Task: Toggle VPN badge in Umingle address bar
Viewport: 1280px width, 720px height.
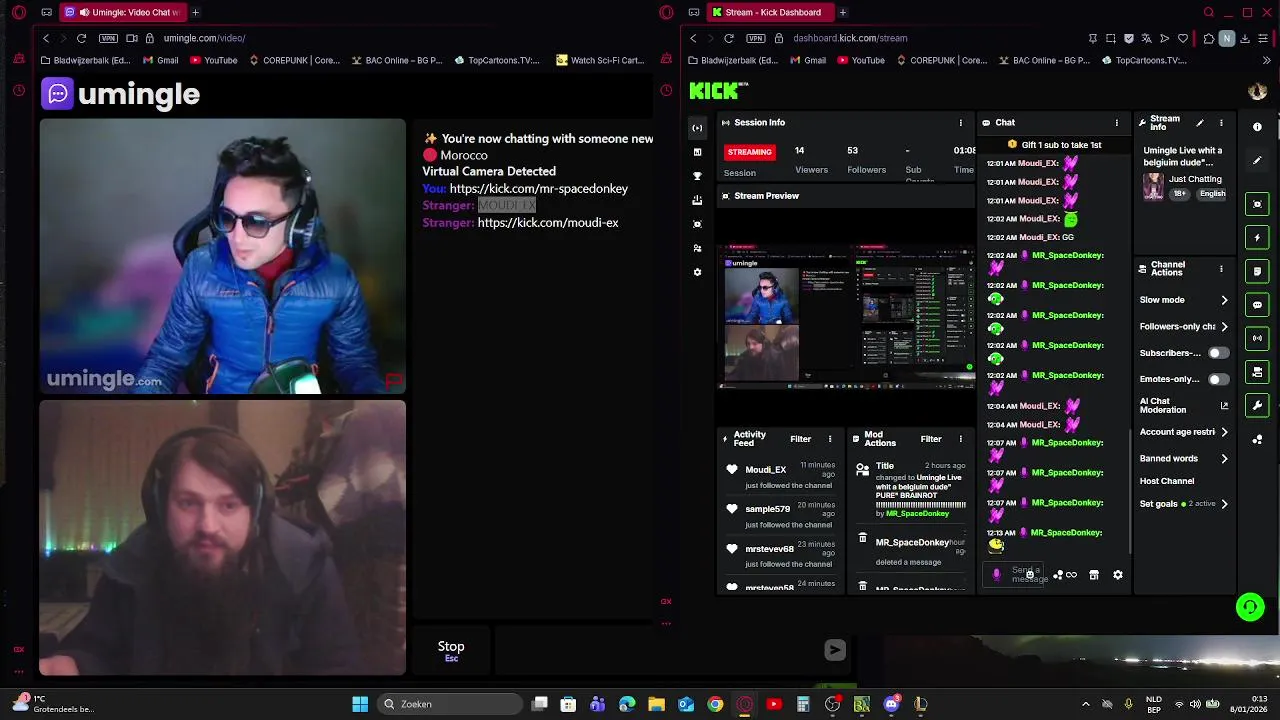Action: (108, 38)
